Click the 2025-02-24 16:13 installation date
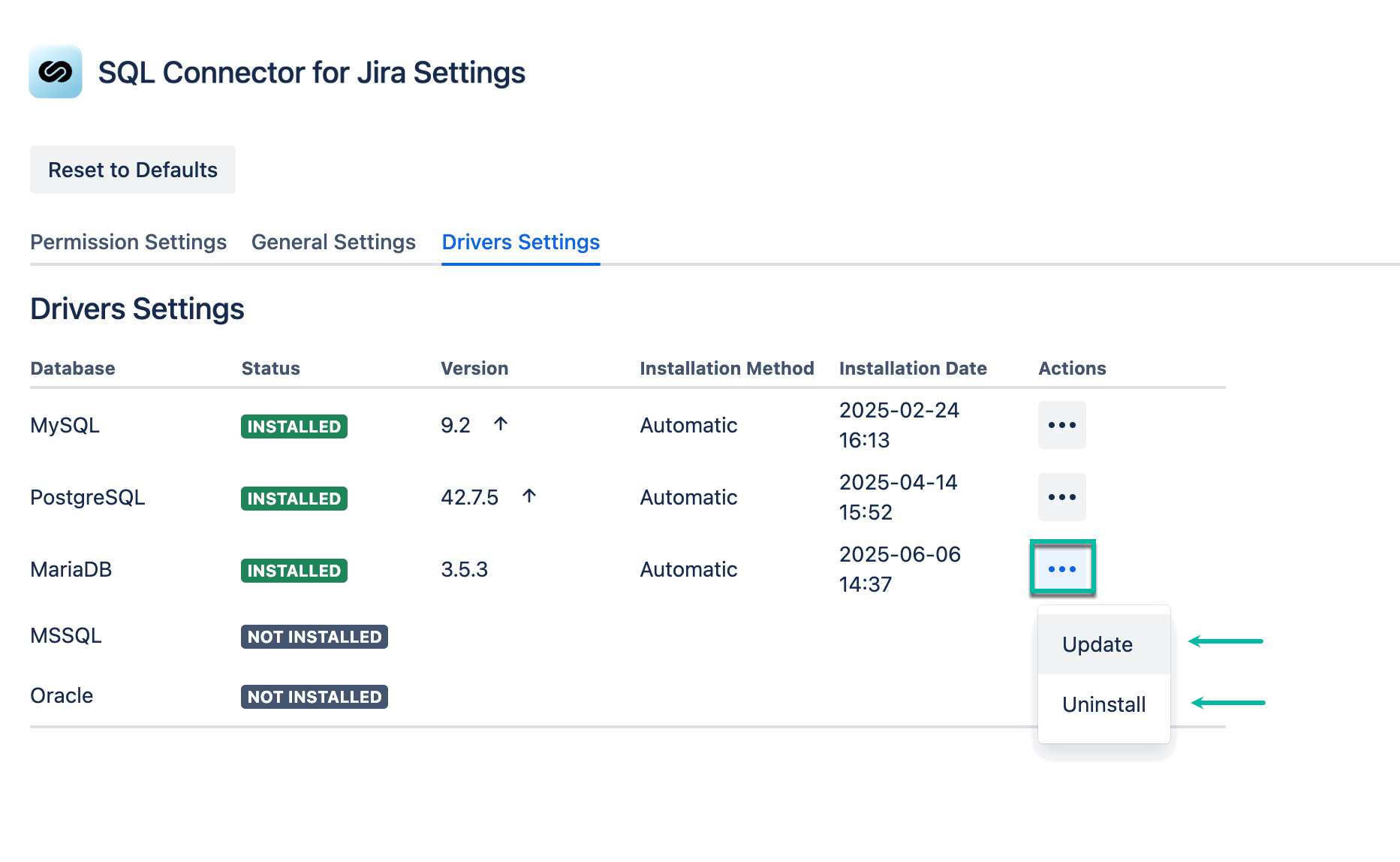1400x862 pixels. coord(899,425)
